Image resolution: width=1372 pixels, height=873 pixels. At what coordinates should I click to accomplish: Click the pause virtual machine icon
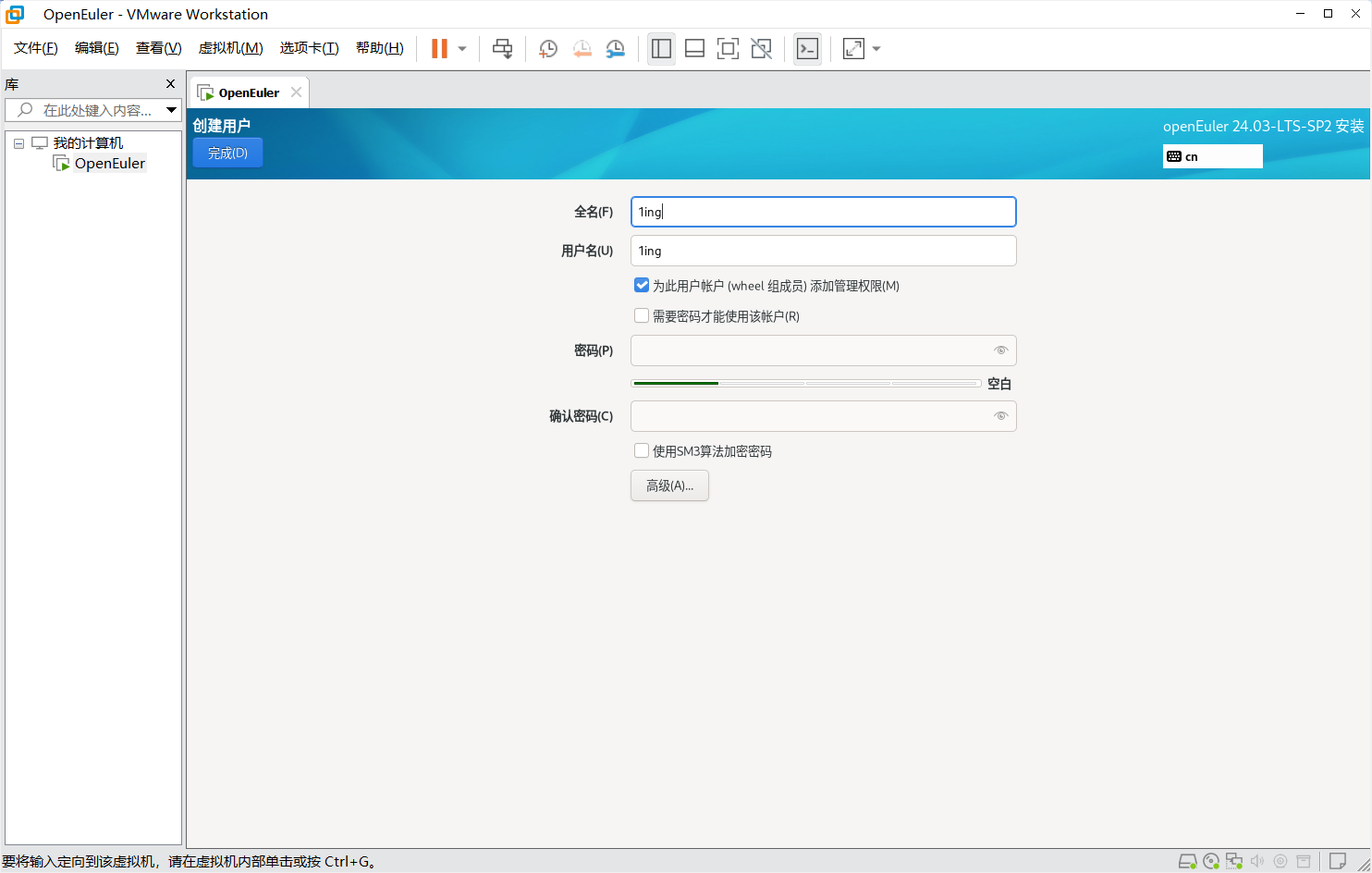coord(439,49)
